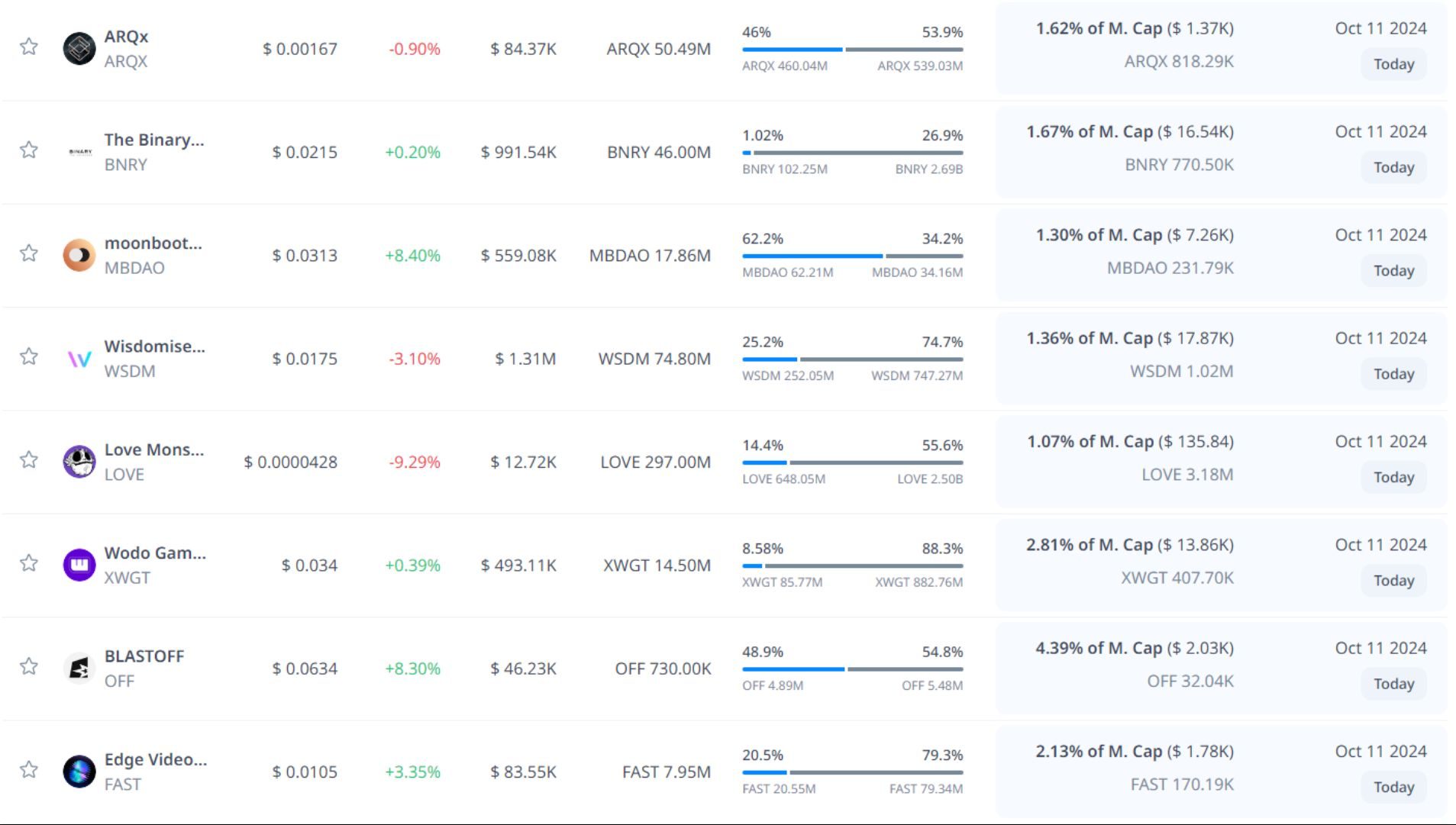Toggle favorite star for ARQx
This screenshot has width=1456, height=825.
pos(29,47)
